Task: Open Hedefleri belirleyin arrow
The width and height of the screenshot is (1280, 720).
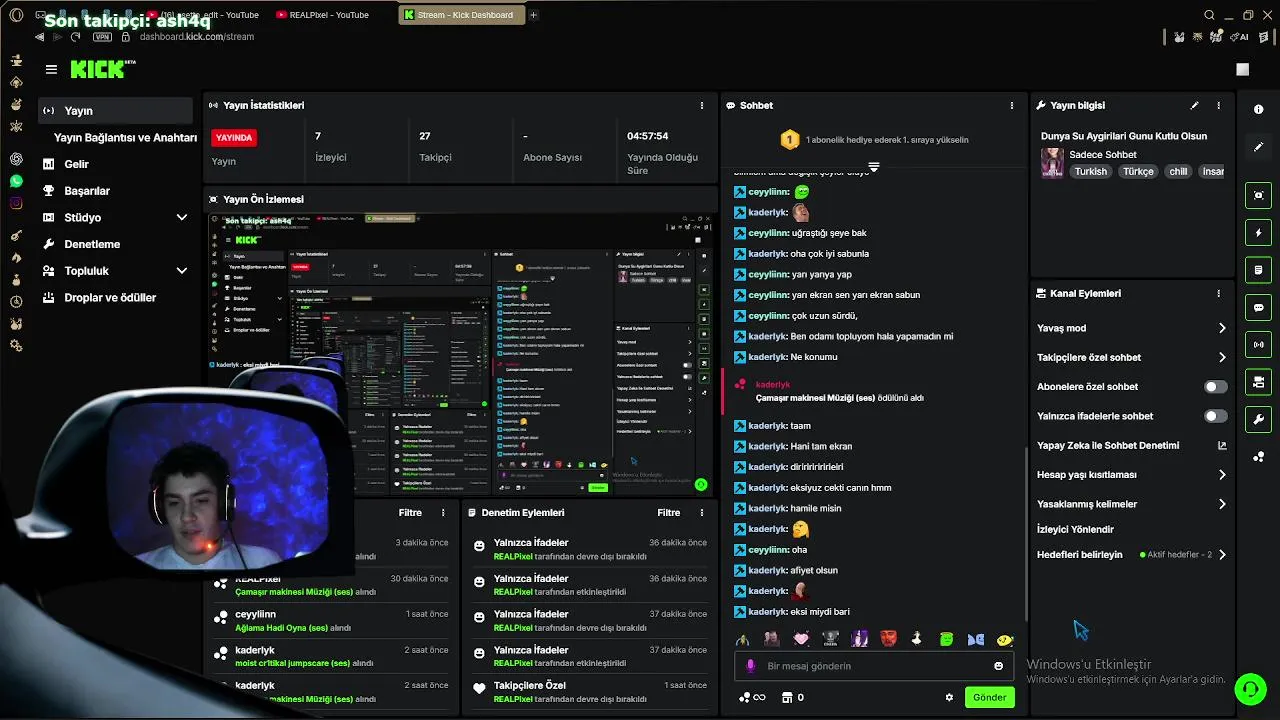Action: [x=1222, y=555]
